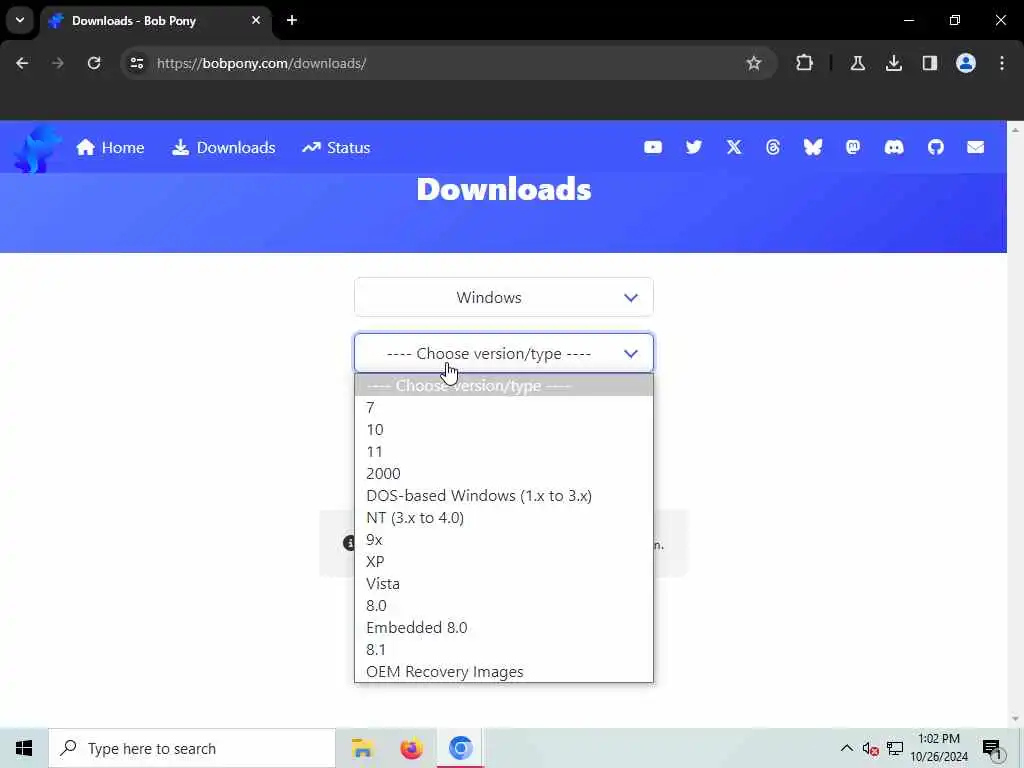Viewport: 1024px width, 768px height.
Task: Open the taskbar clock and date
Action: point(939,748)
